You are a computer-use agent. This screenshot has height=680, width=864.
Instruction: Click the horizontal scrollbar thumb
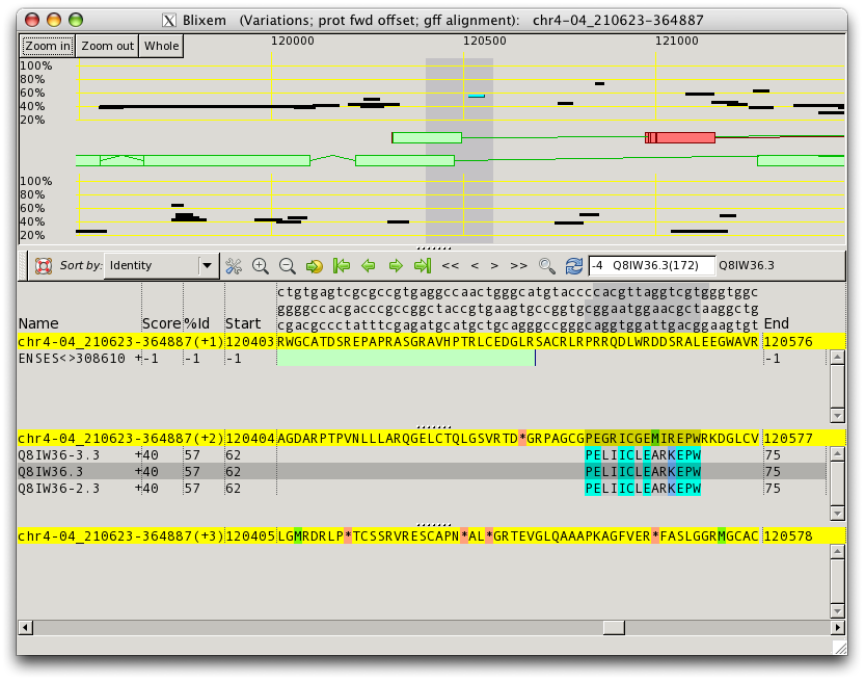pyautogui.click(x=613, y=627)
